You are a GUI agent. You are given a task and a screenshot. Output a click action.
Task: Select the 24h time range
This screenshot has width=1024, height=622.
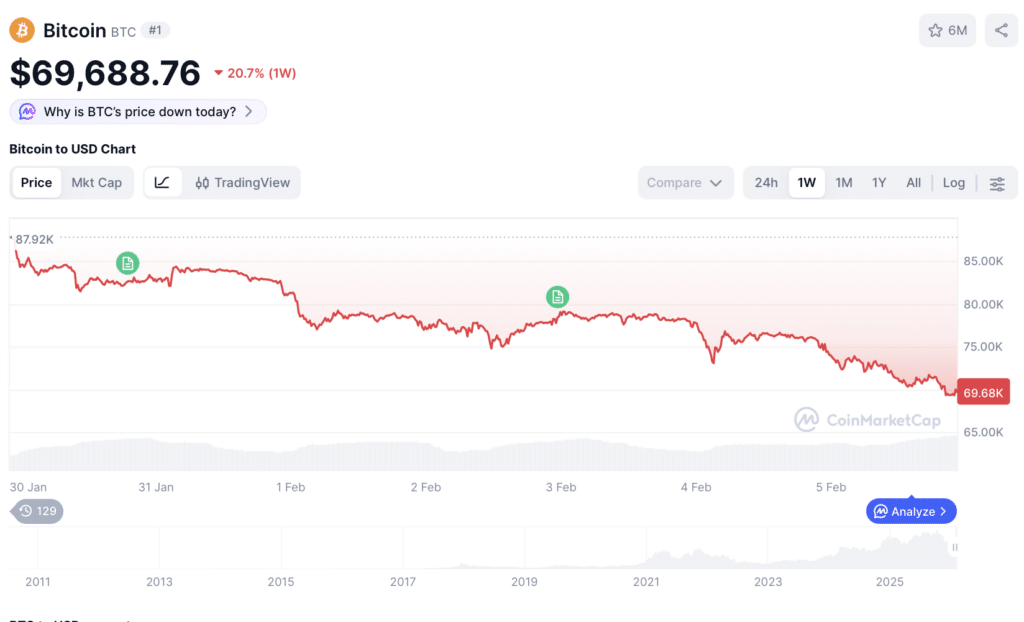tap(766, 183)
